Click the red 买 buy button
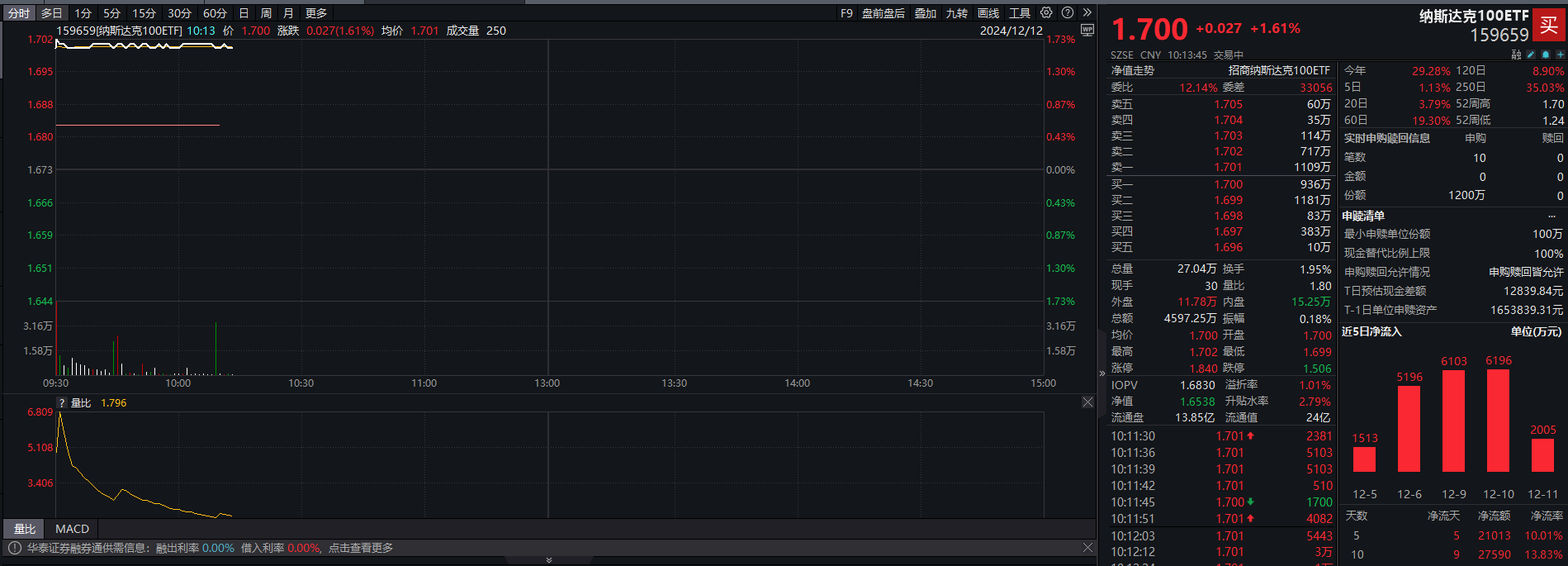1568x566 pixels. point(1549,24)
